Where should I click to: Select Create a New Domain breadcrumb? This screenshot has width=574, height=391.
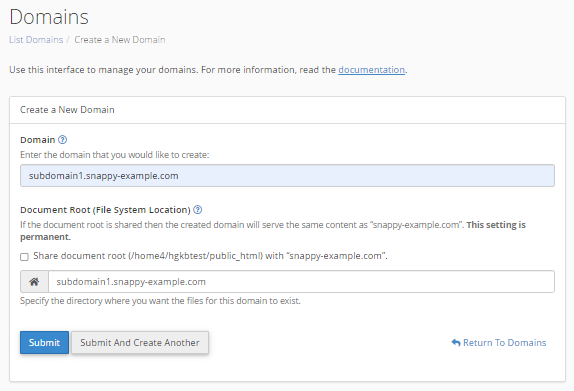coord(120,40)
